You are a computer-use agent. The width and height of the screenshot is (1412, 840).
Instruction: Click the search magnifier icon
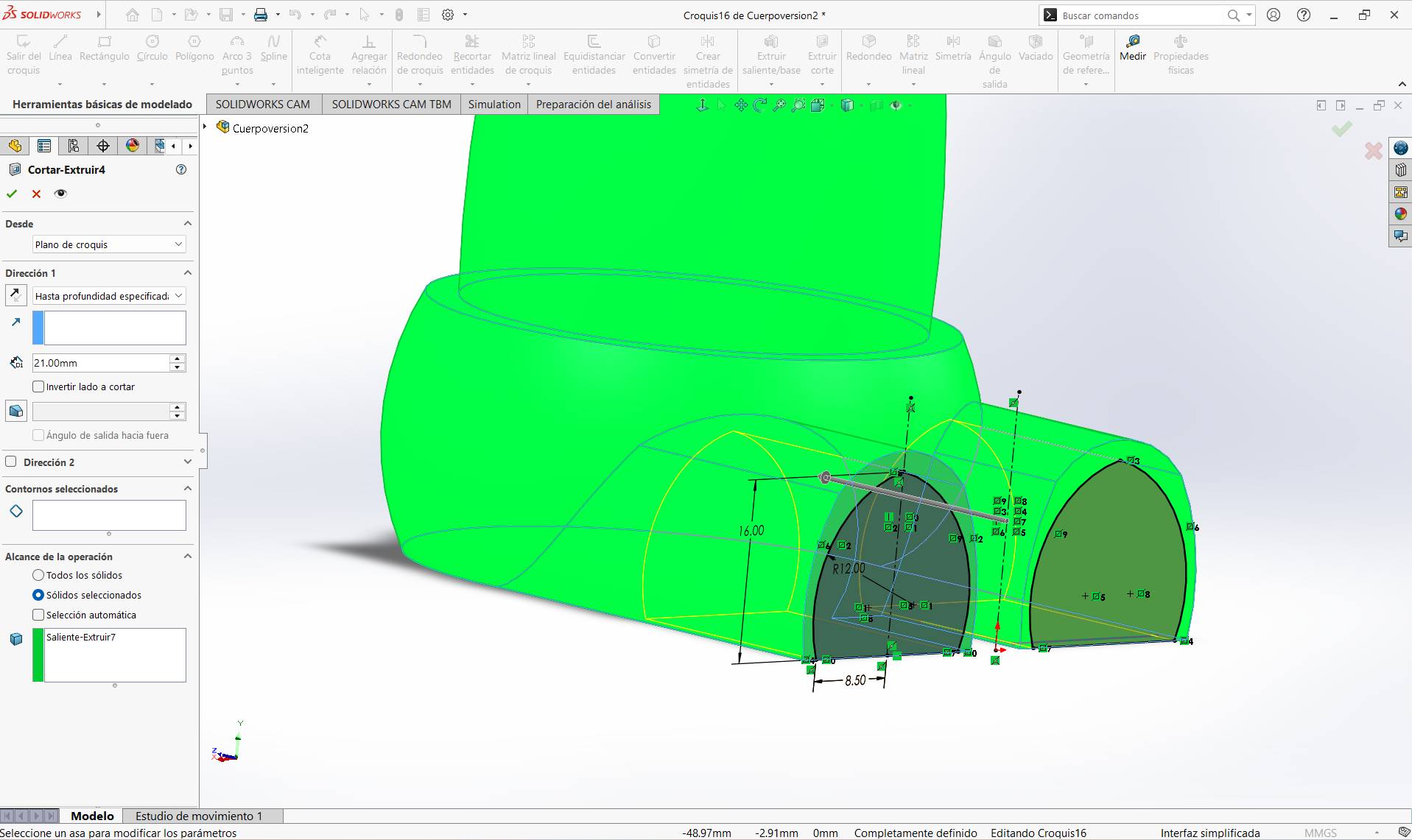1233,15
